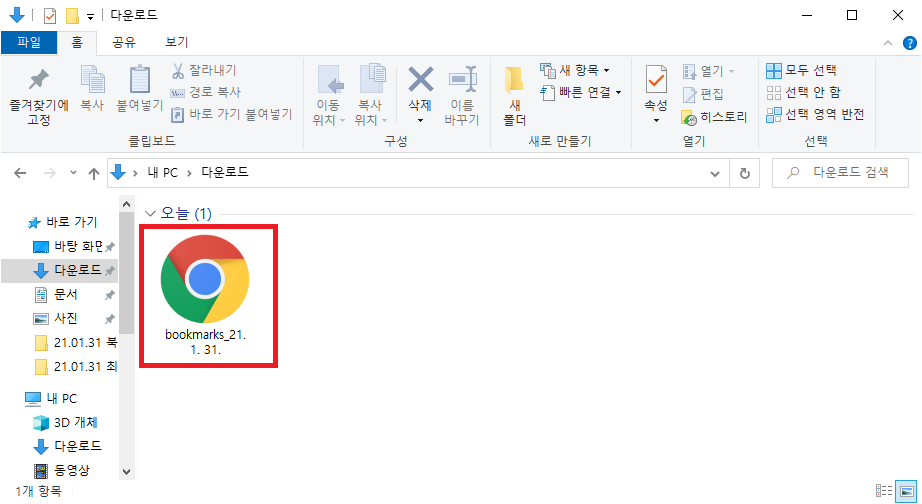Select 잘라내기 (Cut) scissors
Image resolution: width=922 pixels, height=504 pixels.
(x=204, y=71)
